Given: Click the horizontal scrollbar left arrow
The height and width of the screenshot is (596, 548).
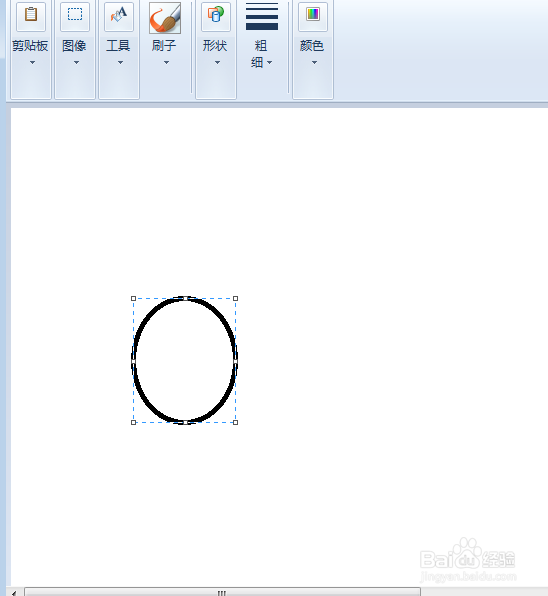Looking at the screenshot, I should pyautogui.click(x=14, y=593).
